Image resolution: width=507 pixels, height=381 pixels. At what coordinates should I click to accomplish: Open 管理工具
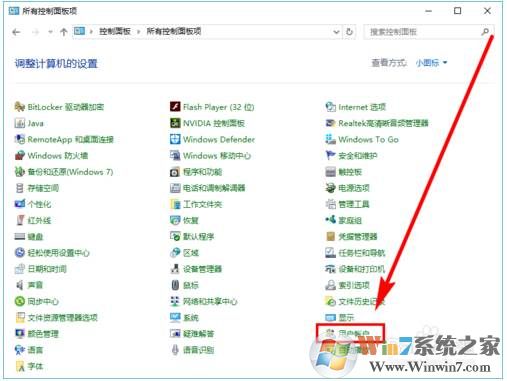347,204
